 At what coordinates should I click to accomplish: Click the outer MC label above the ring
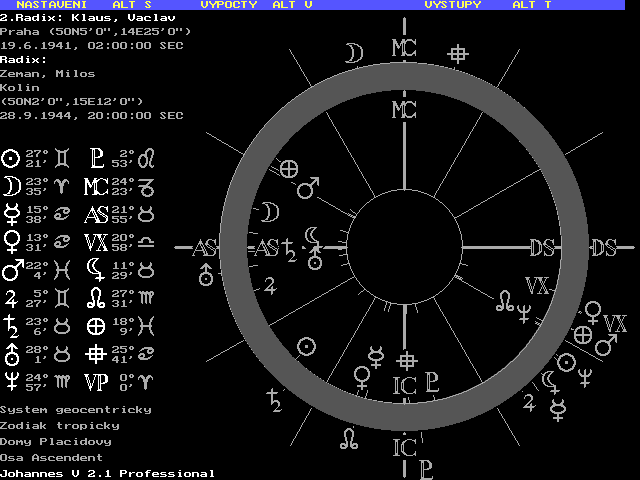pyautogui.click(x=404, y=48)
